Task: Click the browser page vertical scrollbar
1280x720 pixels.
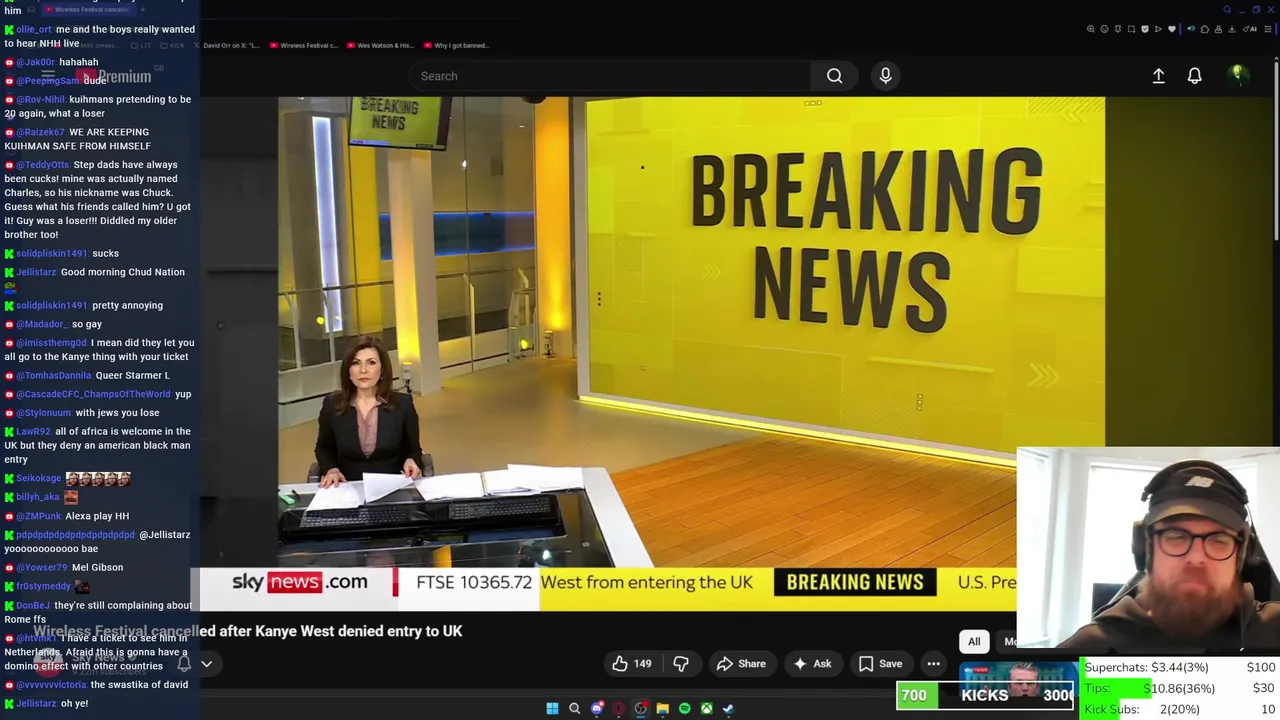Action: (1276, 150)
